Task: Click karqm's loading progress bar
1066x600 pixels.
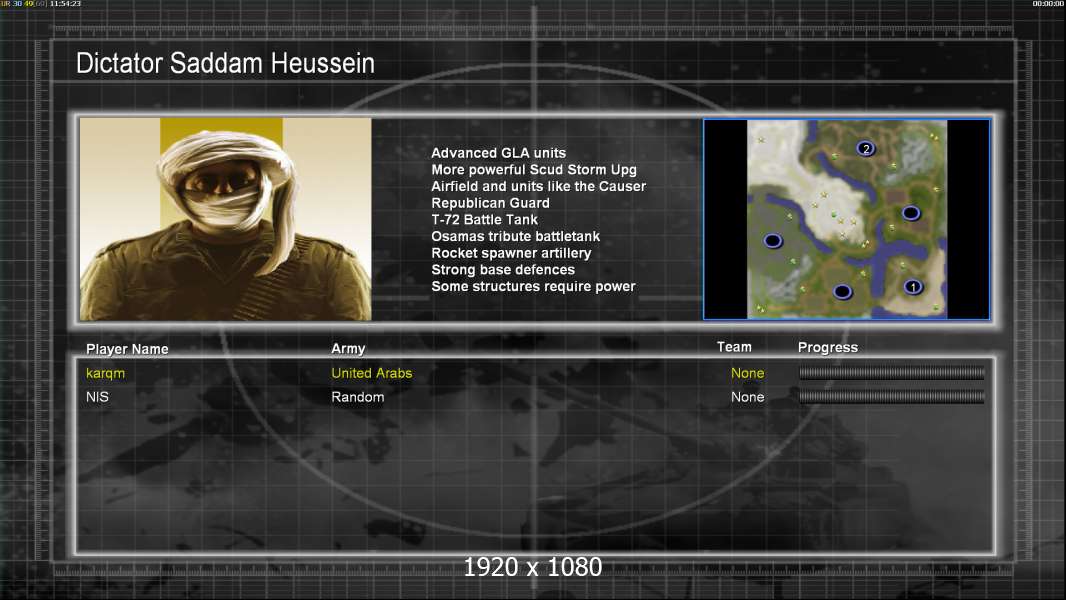Action: 891,372
